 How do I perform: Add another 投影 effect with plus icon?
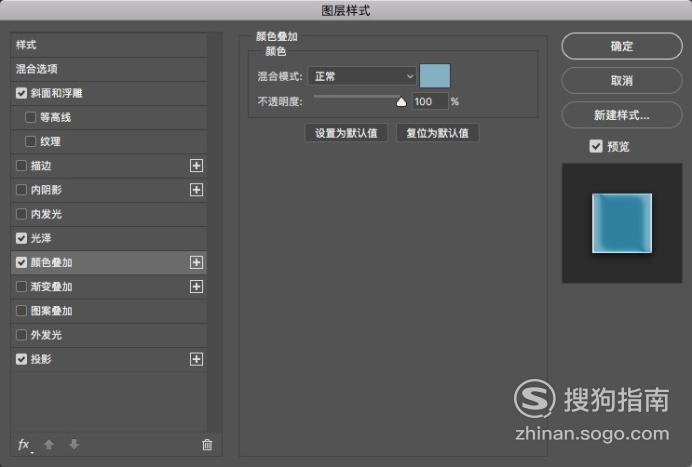point(196,359)
